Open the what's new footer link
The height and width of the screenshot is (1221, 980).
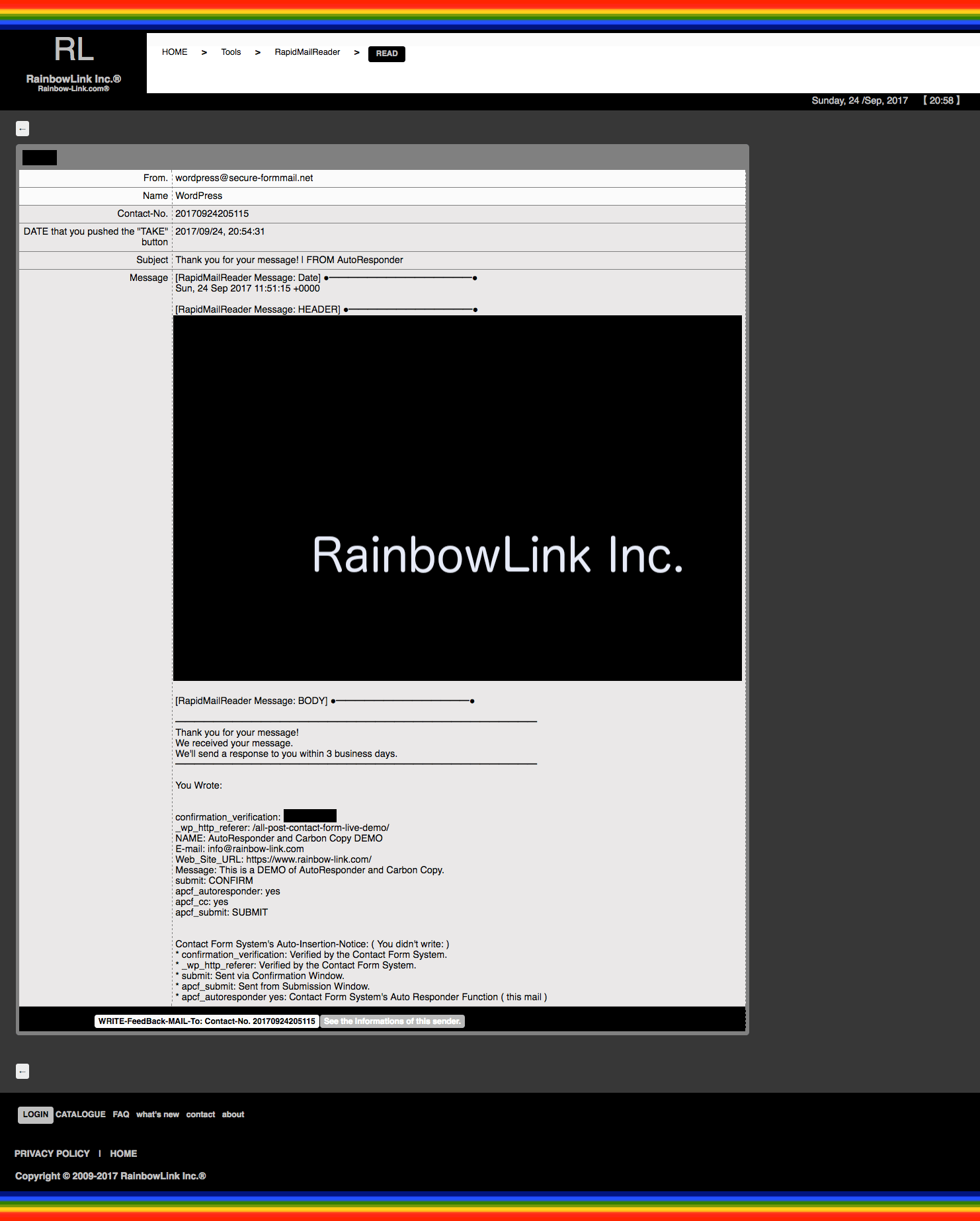pyautogui.click(x=157, y=1115)
